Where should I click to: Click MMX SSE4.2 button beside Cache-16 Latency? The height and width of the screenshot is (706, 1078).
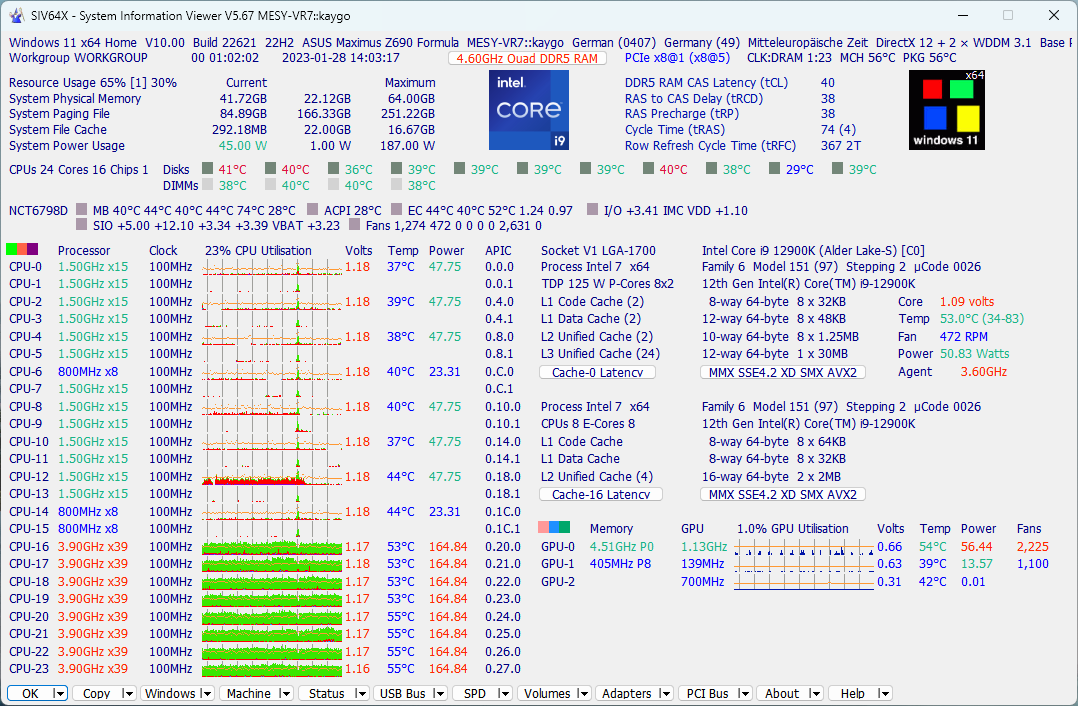tap(782, 494)
